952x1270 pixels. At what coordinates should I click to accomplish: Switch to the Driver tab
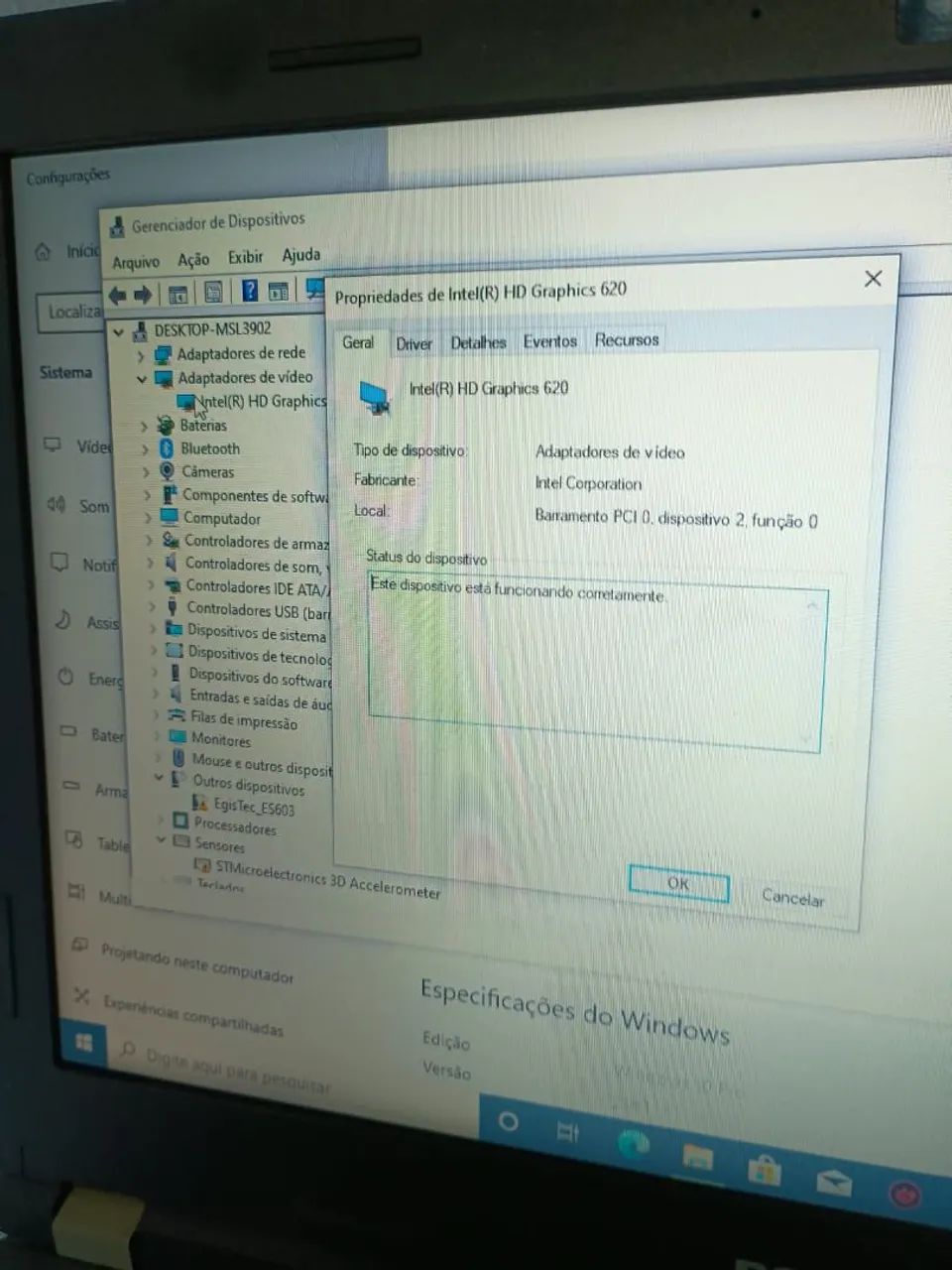coord(414,343)
